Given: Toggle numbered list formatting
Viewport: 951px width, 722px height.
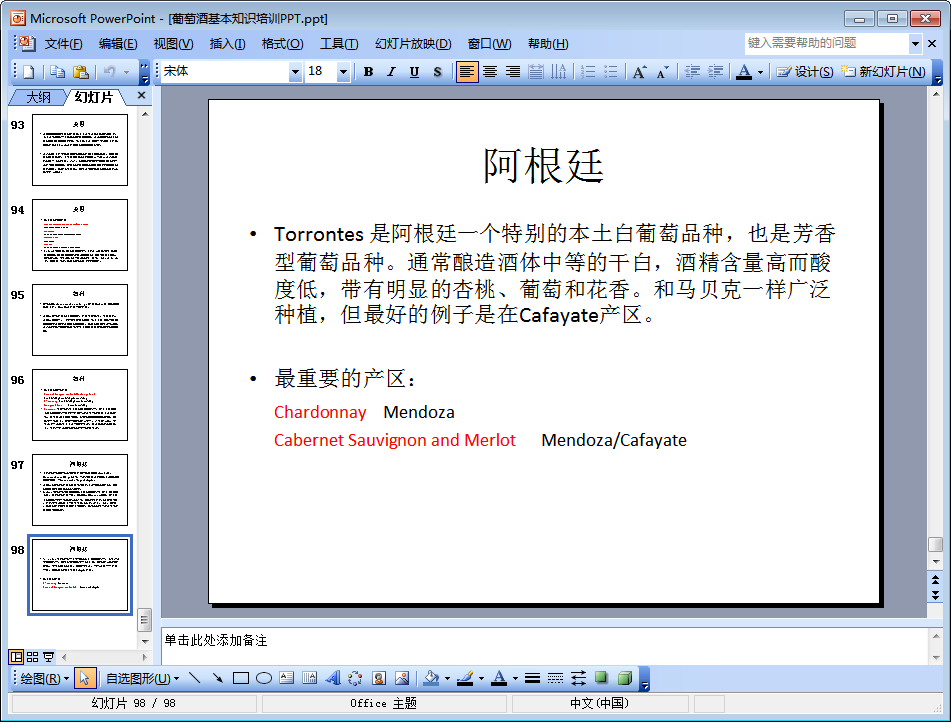Looking at the screenshot, I should pyautogui.click(x=588, y=72).
